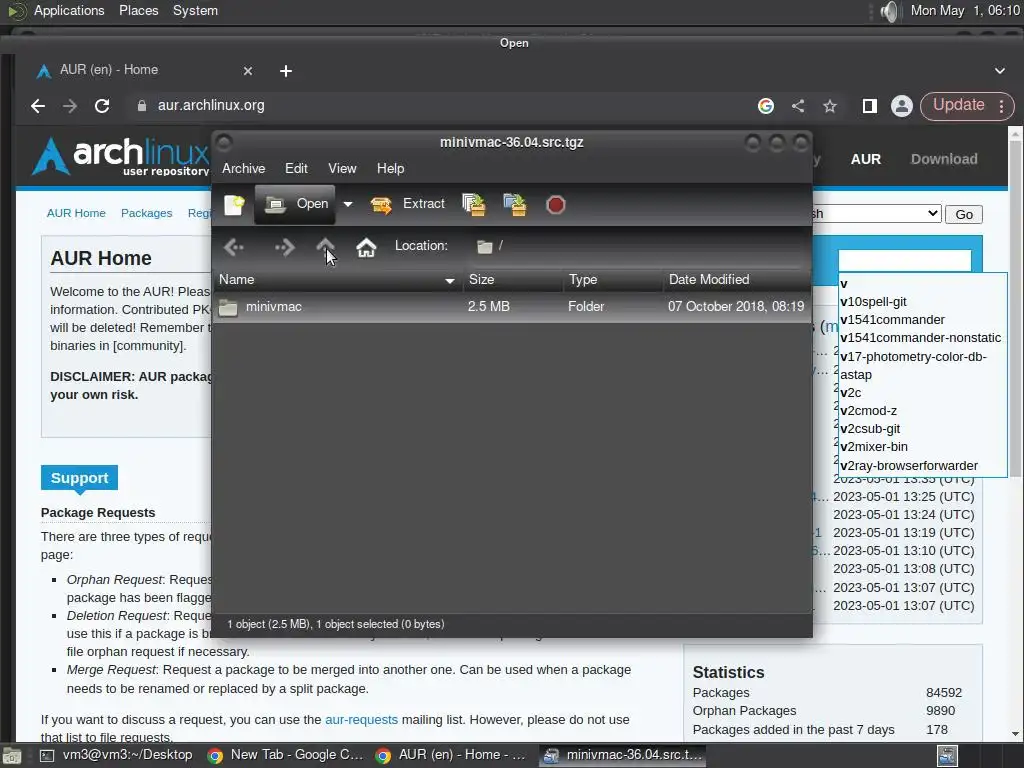Open the System menu
The height and width of the screenshot is (768, 1024).
point(195,10)
